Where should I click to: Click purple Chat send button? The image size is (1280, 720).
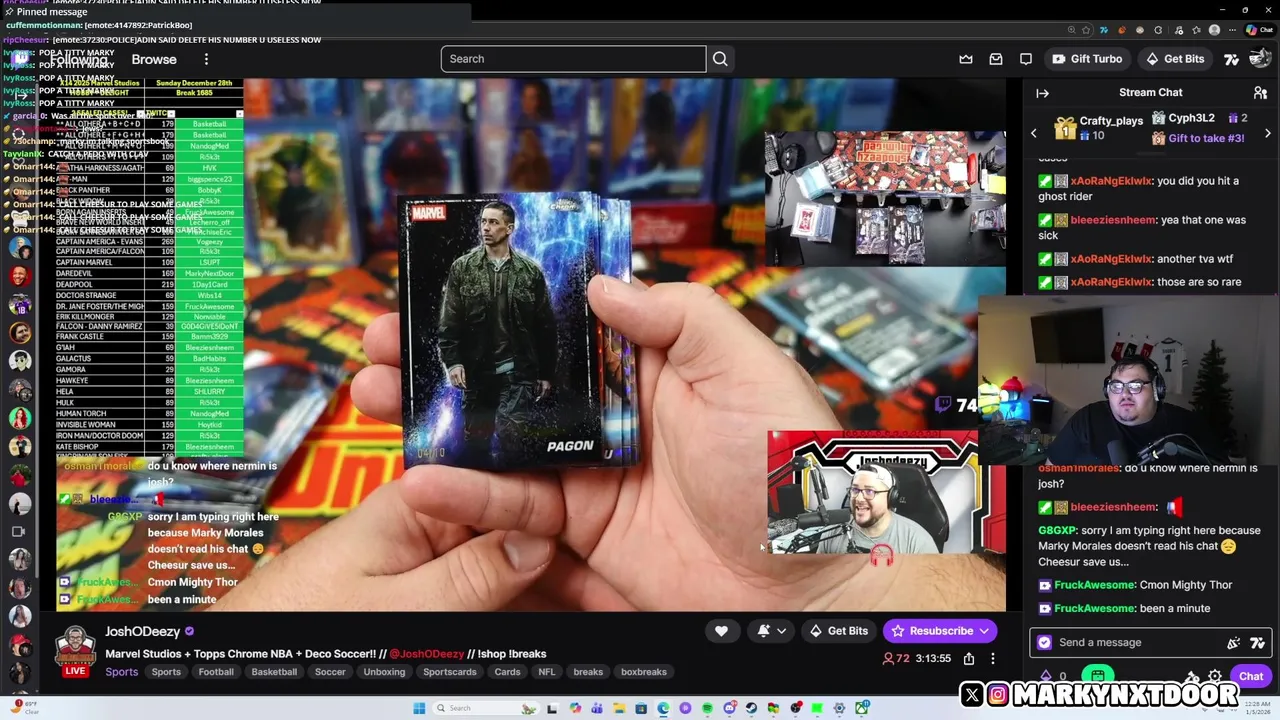click(1251, 677)
